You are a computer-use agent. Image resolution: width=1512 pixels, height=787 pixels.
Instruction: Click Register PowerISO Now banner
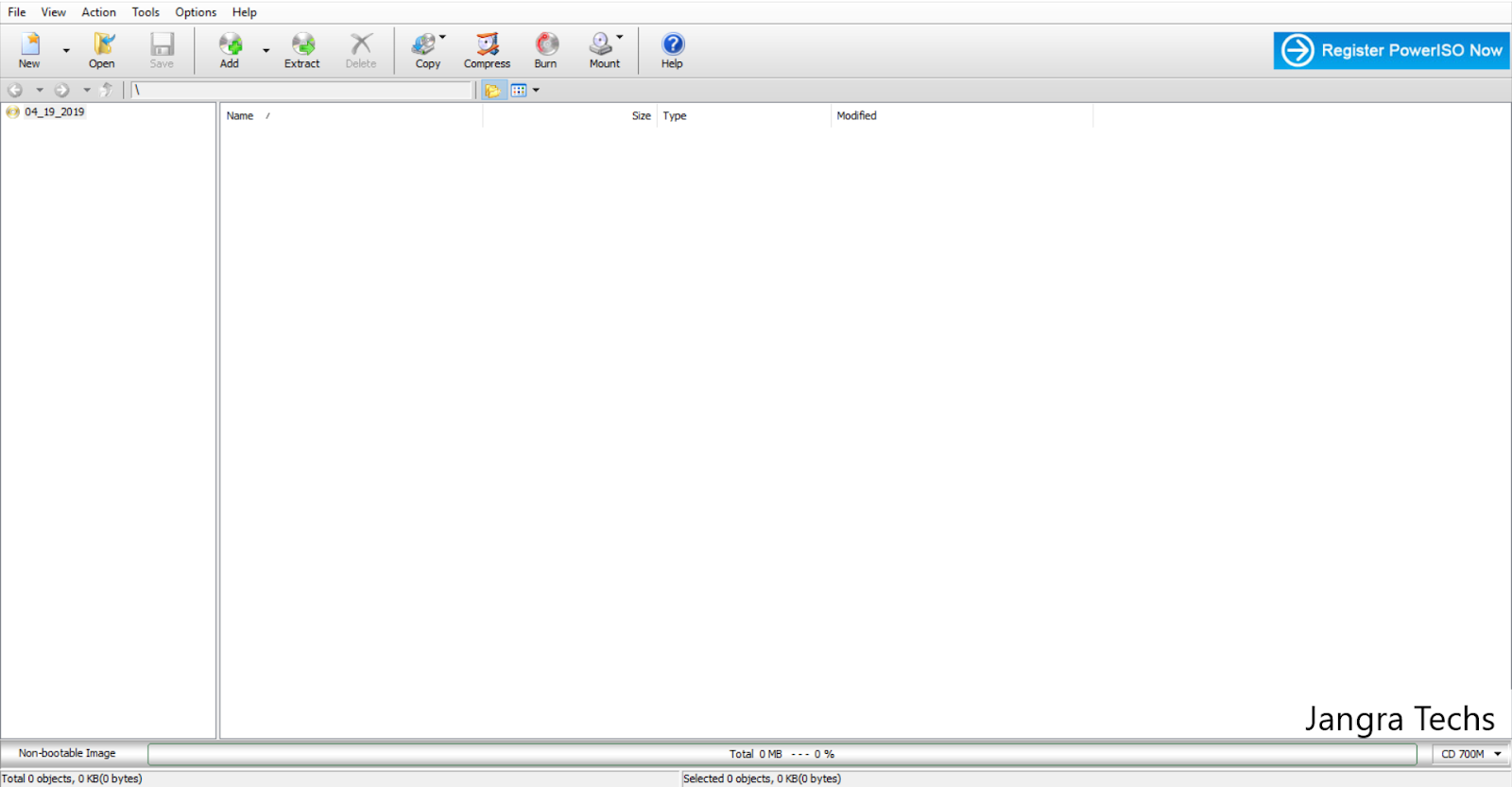[1391, 50]
